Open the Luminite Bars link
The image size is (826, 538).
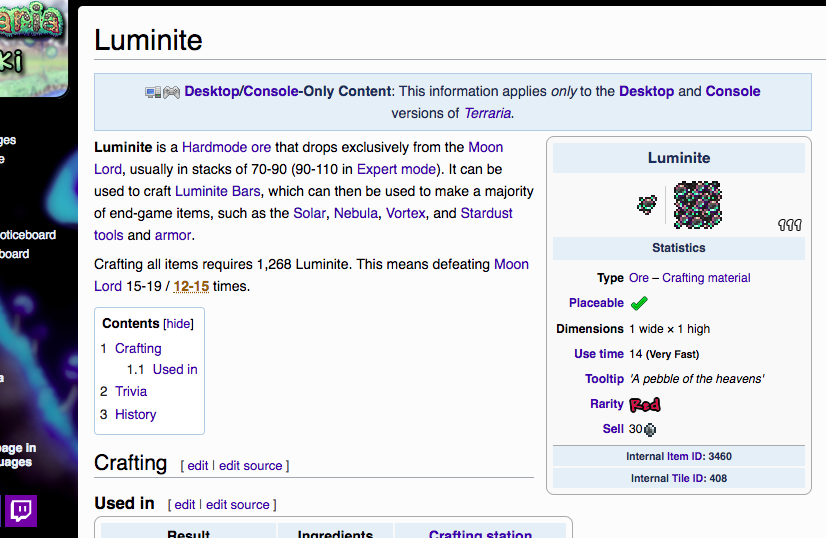[x=218, y=191]
